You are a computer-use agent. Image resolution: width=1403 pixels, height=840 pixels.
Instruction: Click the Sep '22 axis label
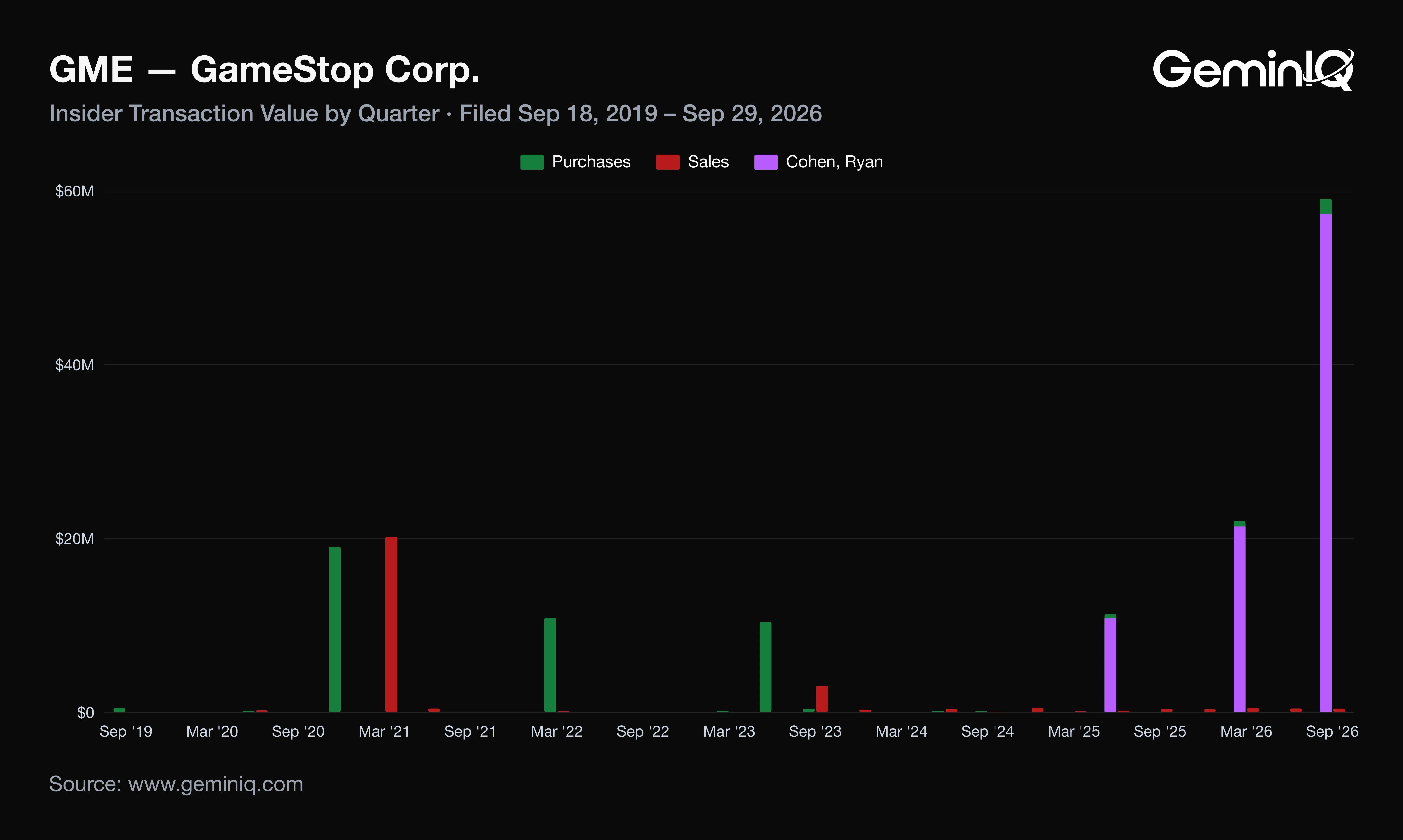tap(643, 731)
